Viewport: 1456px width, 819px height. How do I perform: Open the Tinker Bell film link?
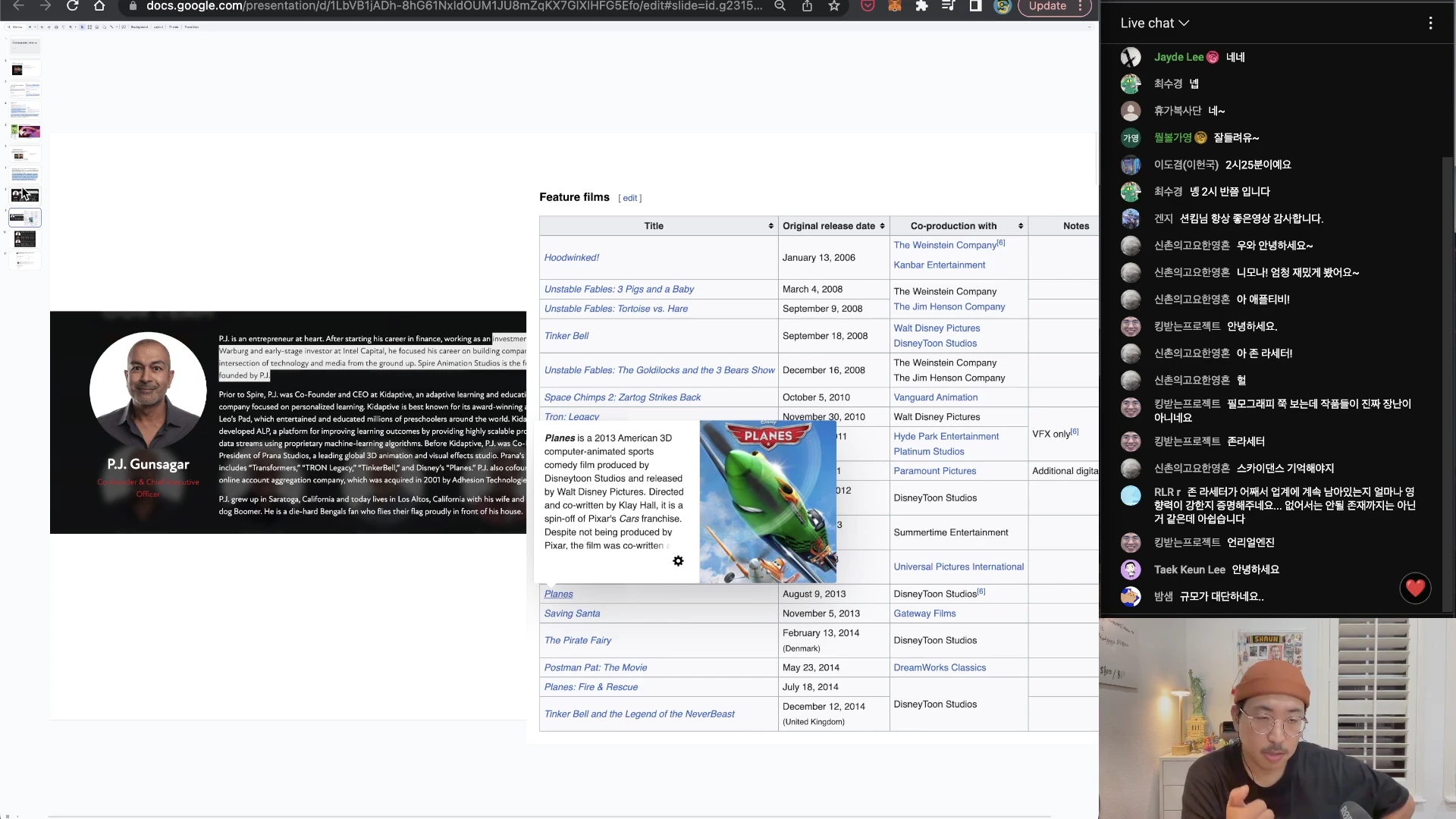pyautogui.click(x=566, y=336)
